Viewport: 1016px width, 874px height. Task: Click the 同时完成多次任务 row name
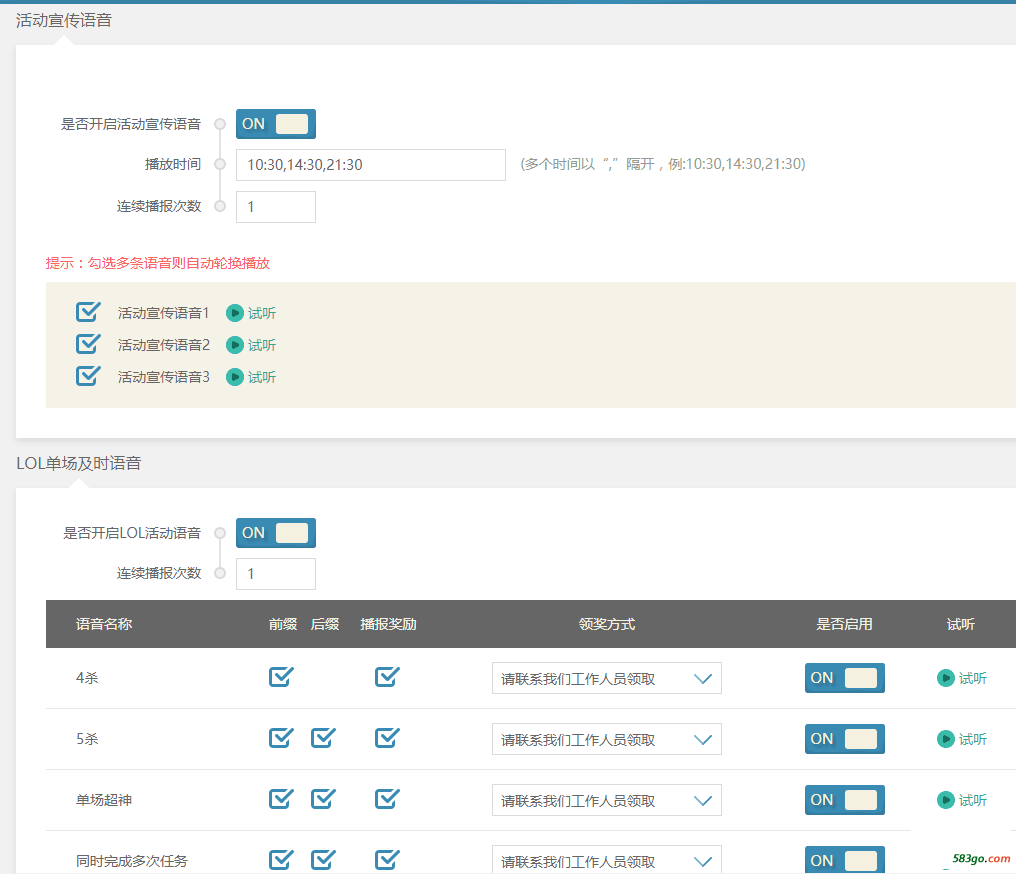(x=132, y=861)
